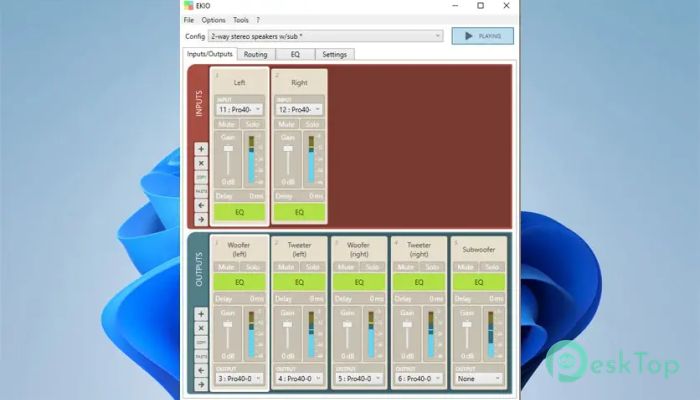This screenshot has width=700, height=400.
Task: Mute the Woofer (right) output
Action: (346, 267)
